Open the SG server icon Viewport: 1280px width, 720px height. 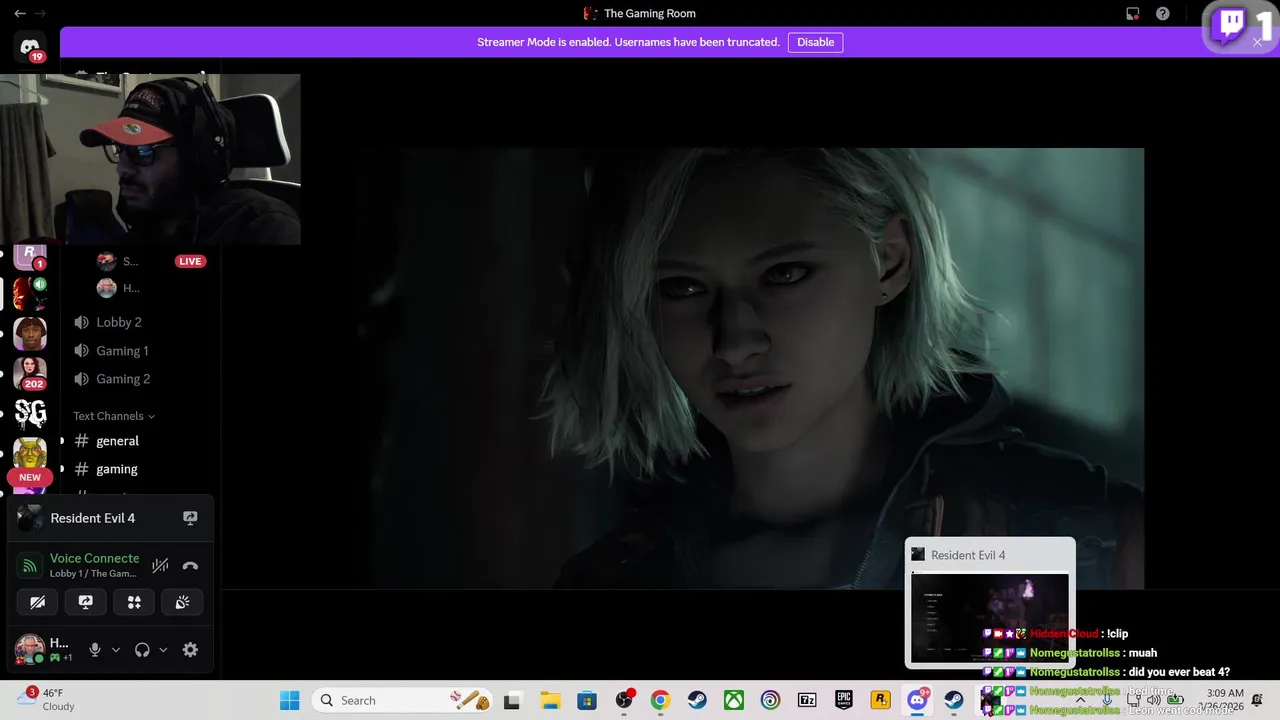coord(30,414)
